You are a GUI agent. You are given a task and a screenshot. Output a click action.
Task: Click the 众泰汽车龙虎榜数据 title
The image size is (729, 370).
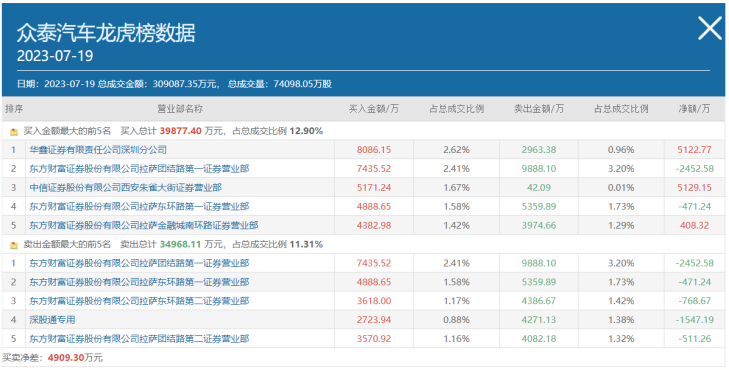pos(106,33)
